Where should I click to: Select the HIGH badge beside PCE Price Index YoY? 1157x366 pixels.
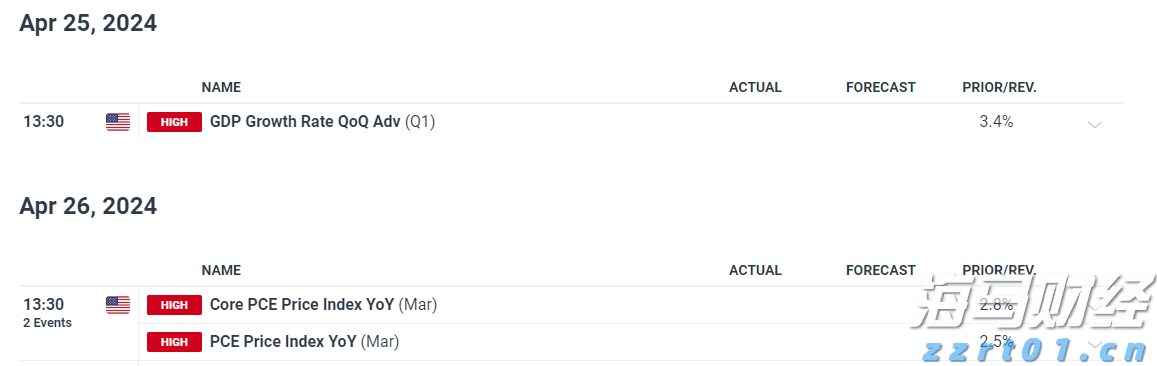tap(174, 342)
